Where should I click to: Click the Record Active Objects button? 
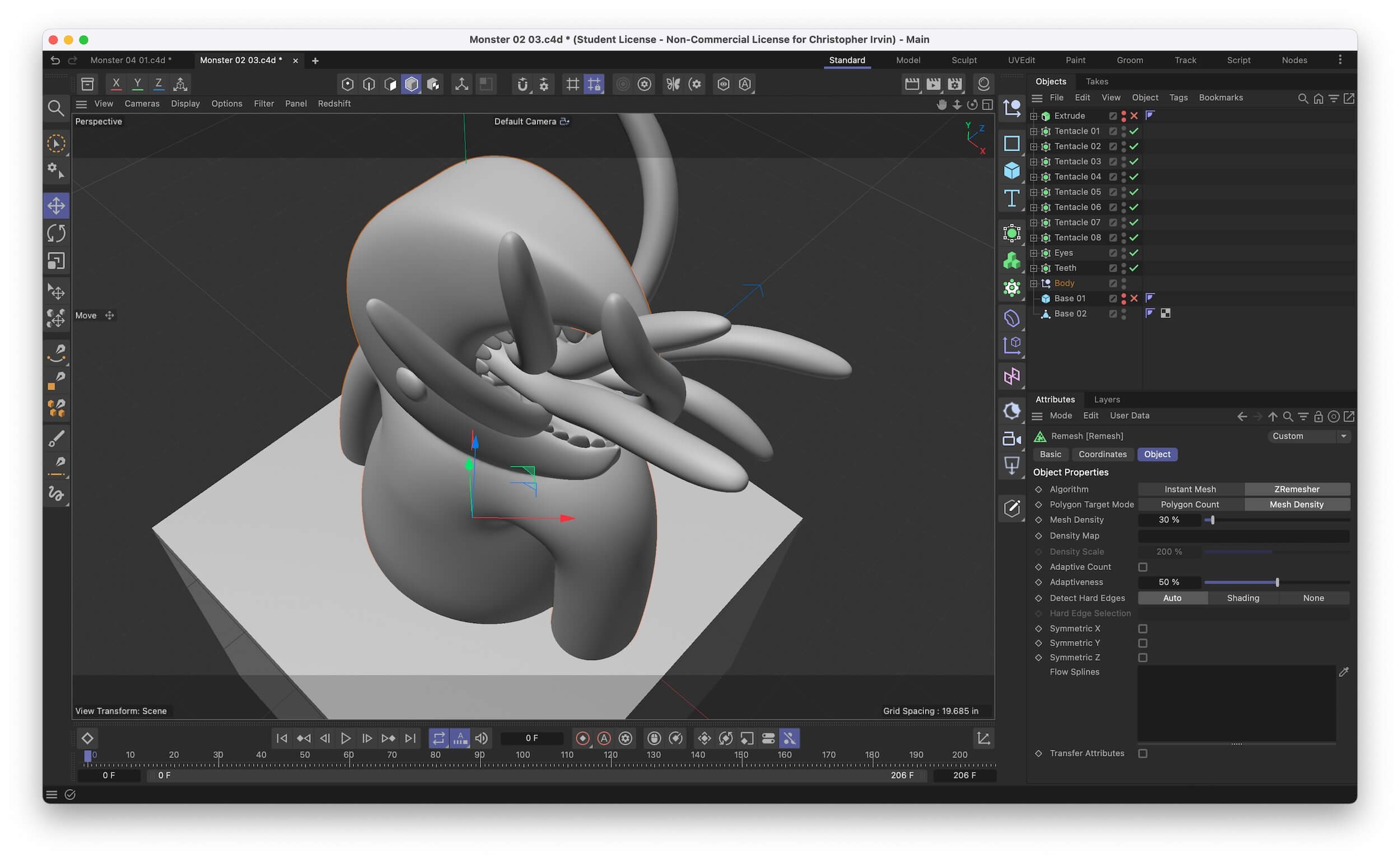[582, 739]
